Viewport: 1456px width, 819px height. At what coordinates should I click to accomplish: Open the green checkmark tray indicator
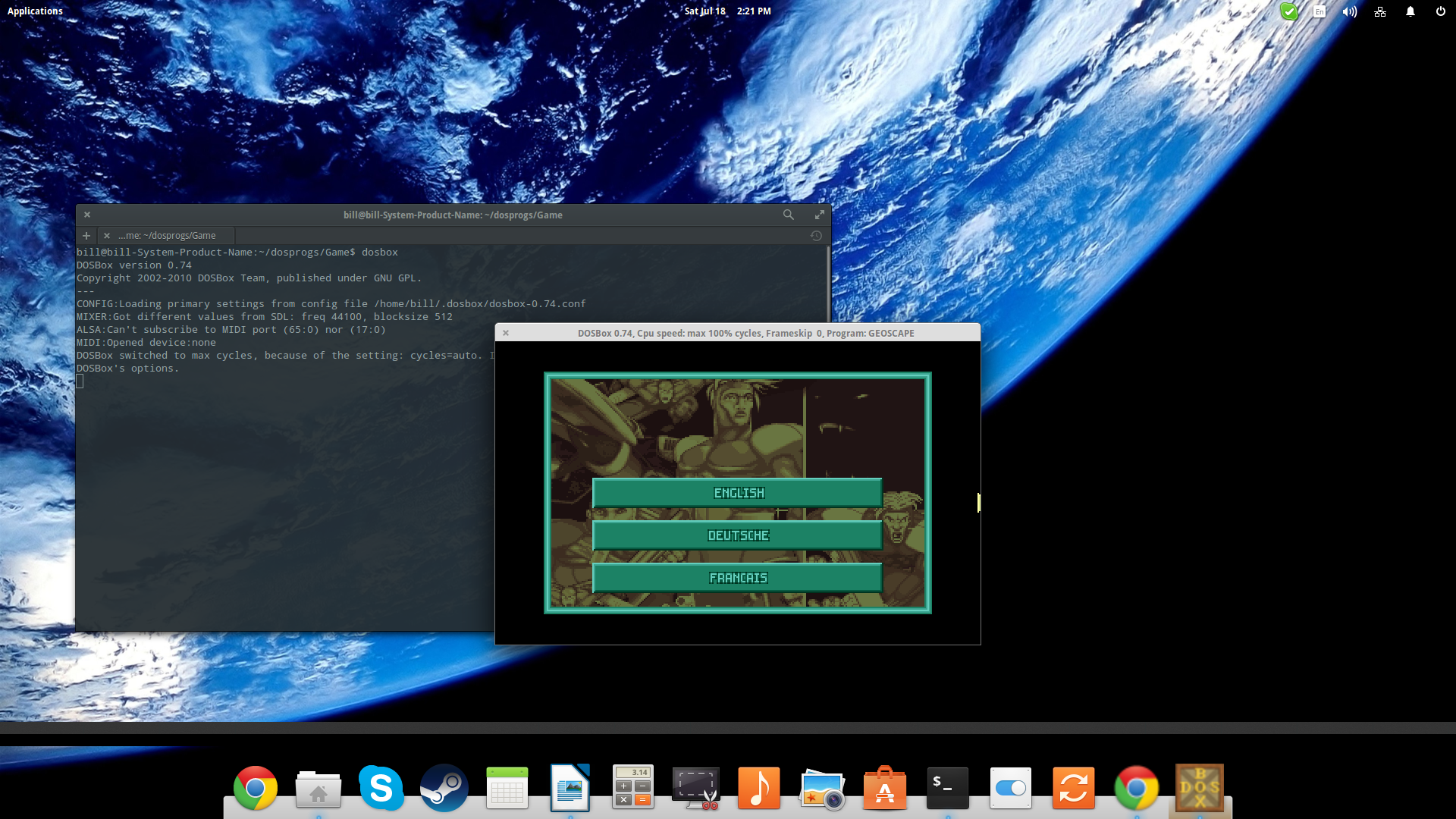pyautogui.click(x=1289, y=11)
